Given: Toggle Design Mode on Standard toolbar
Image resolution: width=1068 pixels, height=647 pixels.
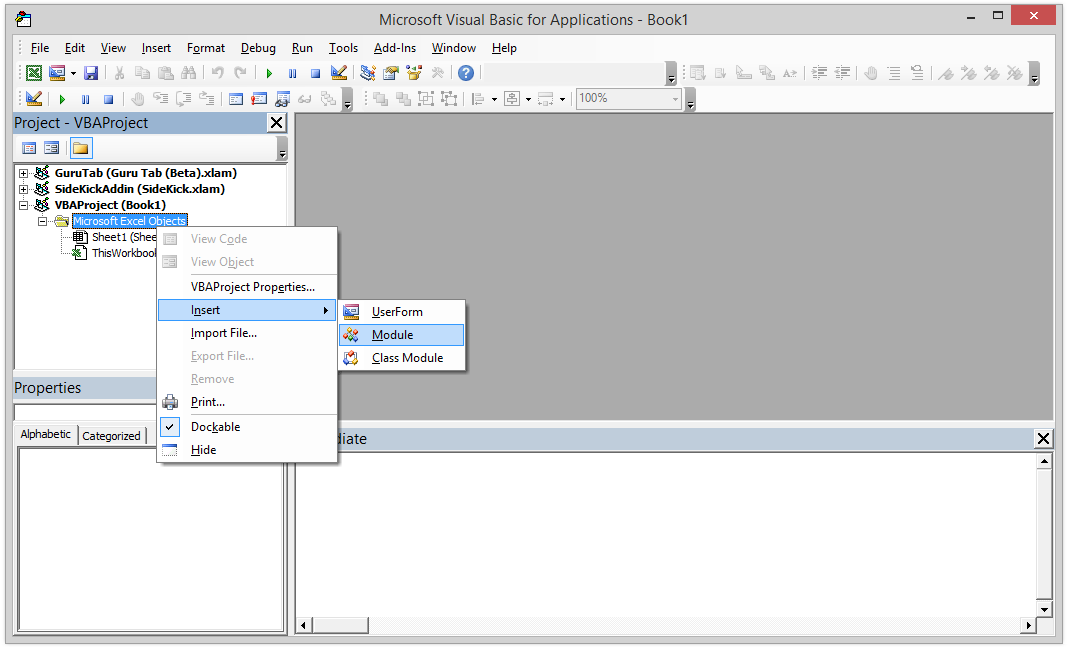Looking at the screenshot, I should click(x=339, y=73).
